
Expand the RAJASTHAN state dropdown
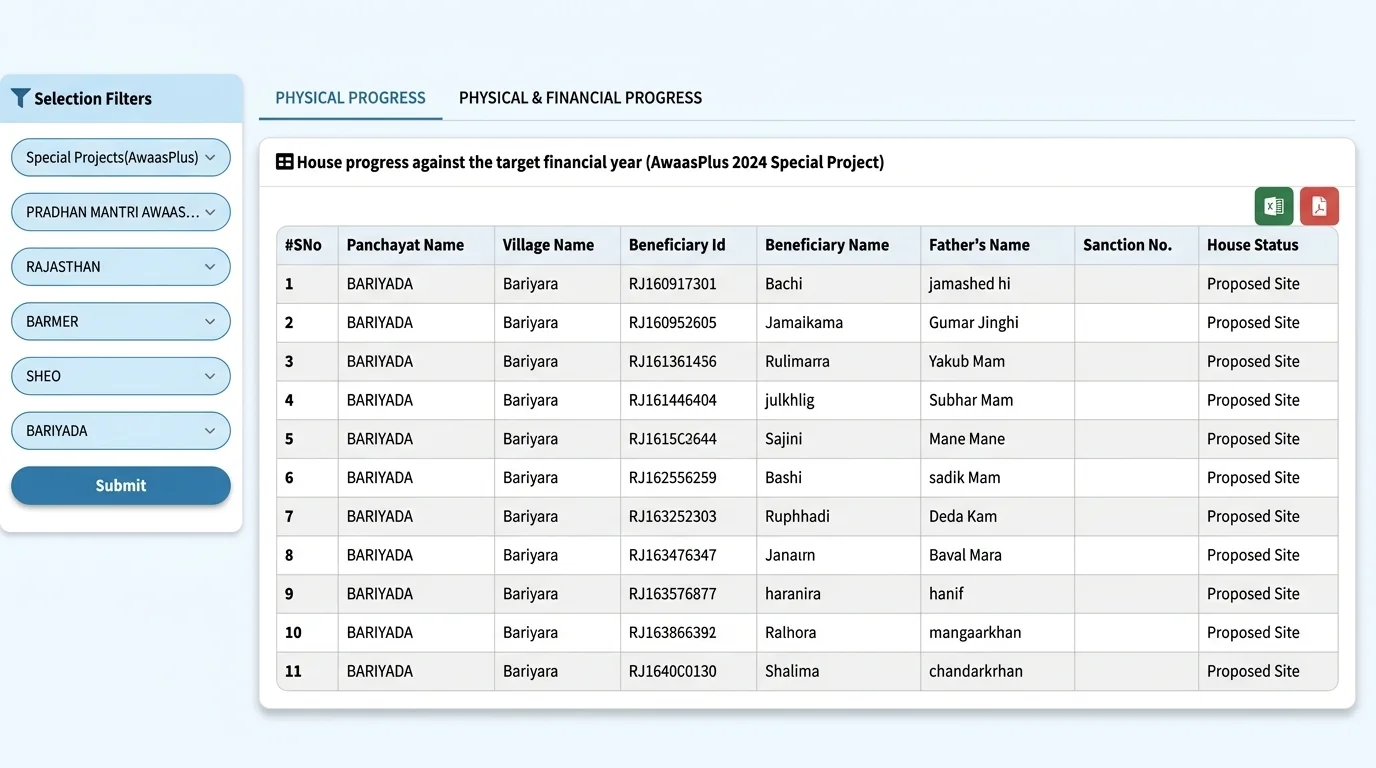121,267
